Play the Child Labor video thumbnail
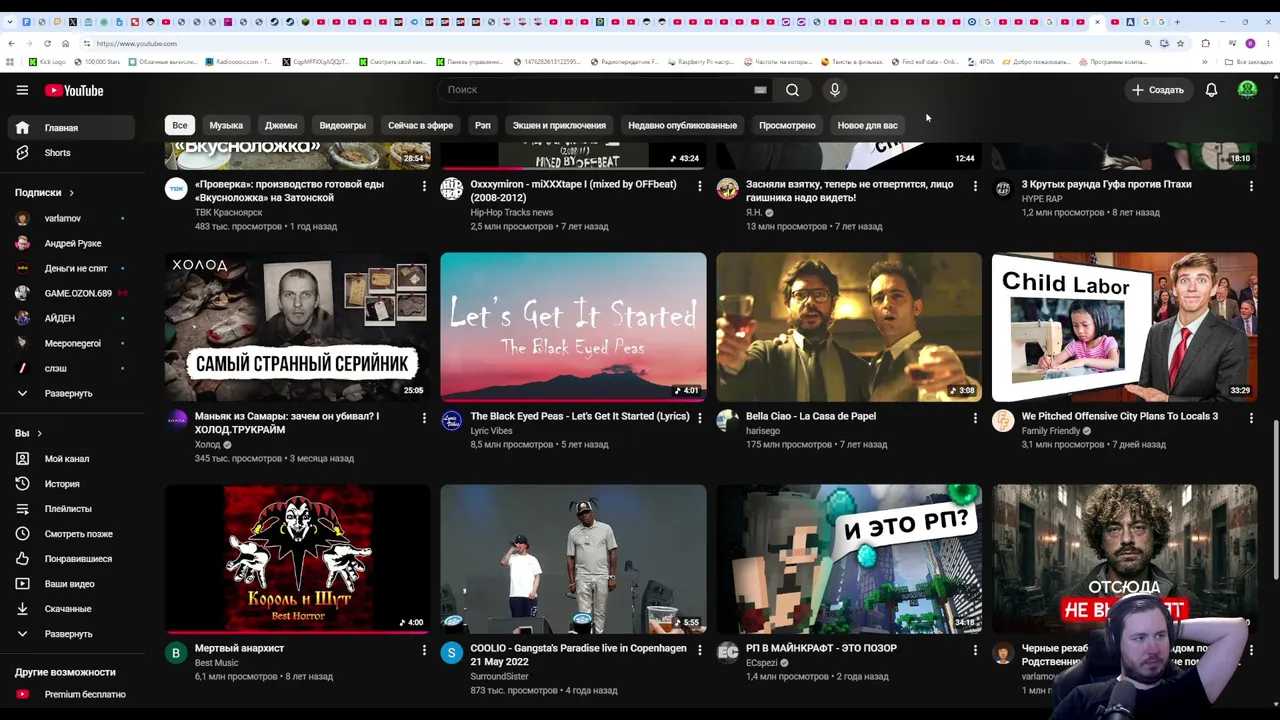Screen dimensions: 1280x720 coord(1124,327)
